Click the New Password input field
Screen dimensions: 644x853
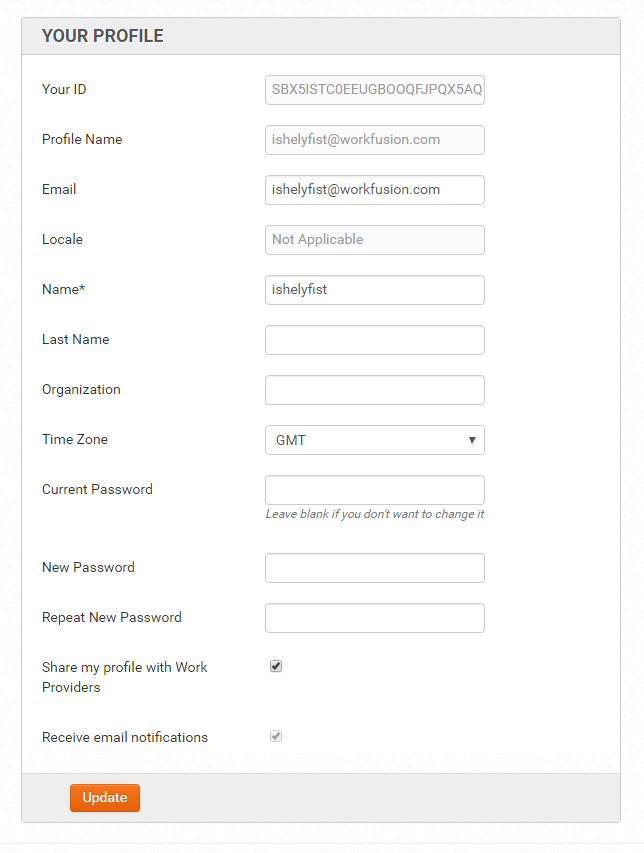[x=375, y=568]
